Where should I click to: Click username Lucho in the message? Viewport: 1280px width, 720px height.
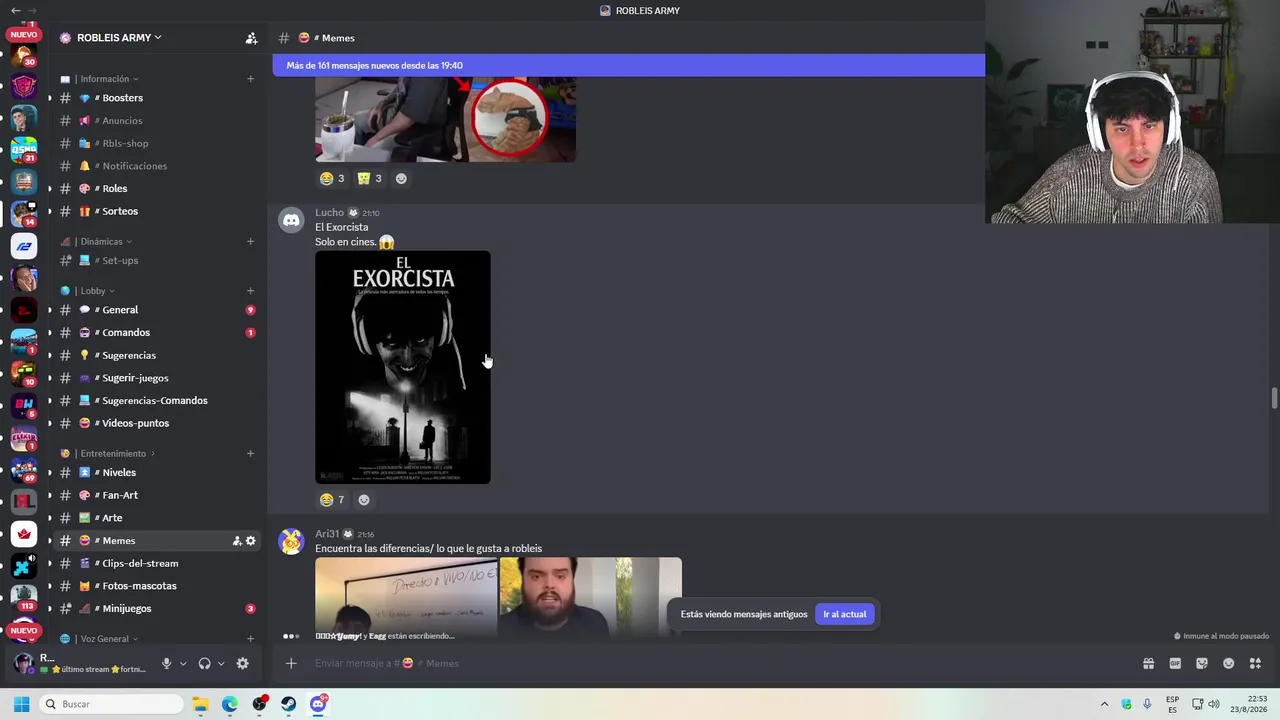(329, 213)
